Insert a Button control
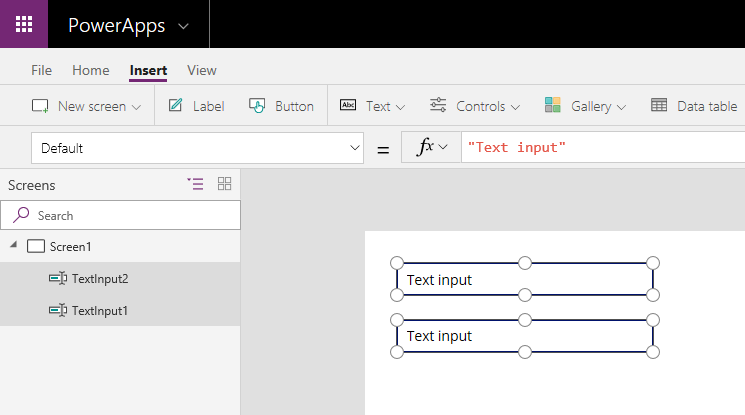This screenshot has height=415, width=745. tap(281, 106)
